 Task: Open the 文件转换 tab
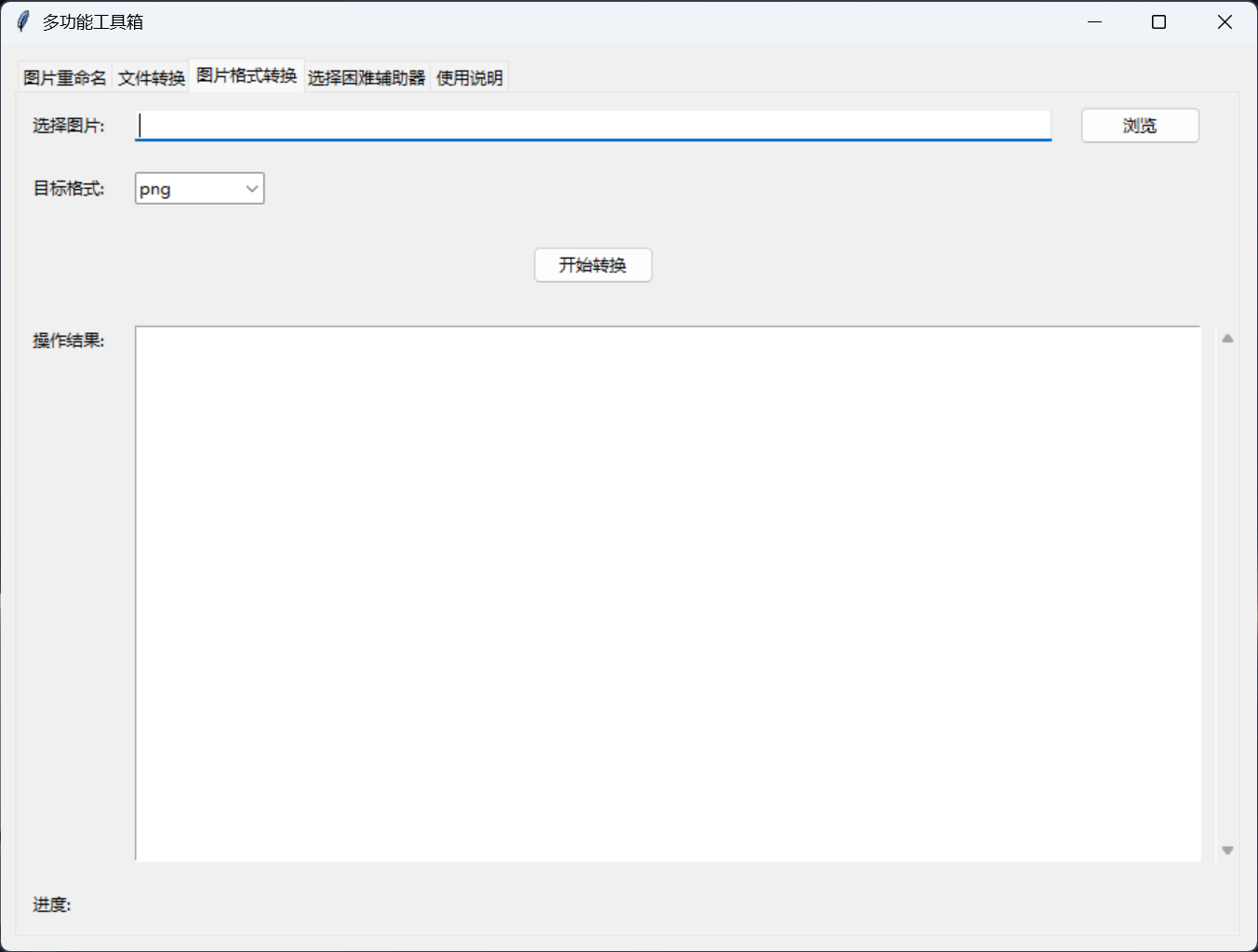click(152, 78)
